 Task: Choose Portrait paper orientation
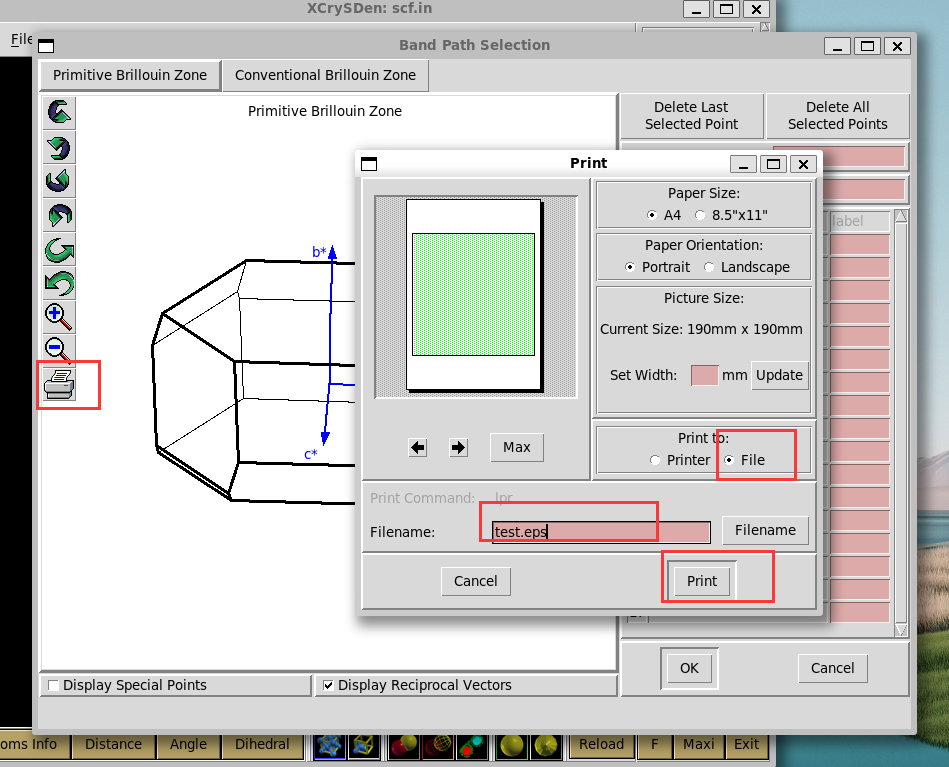coord(657,267)
